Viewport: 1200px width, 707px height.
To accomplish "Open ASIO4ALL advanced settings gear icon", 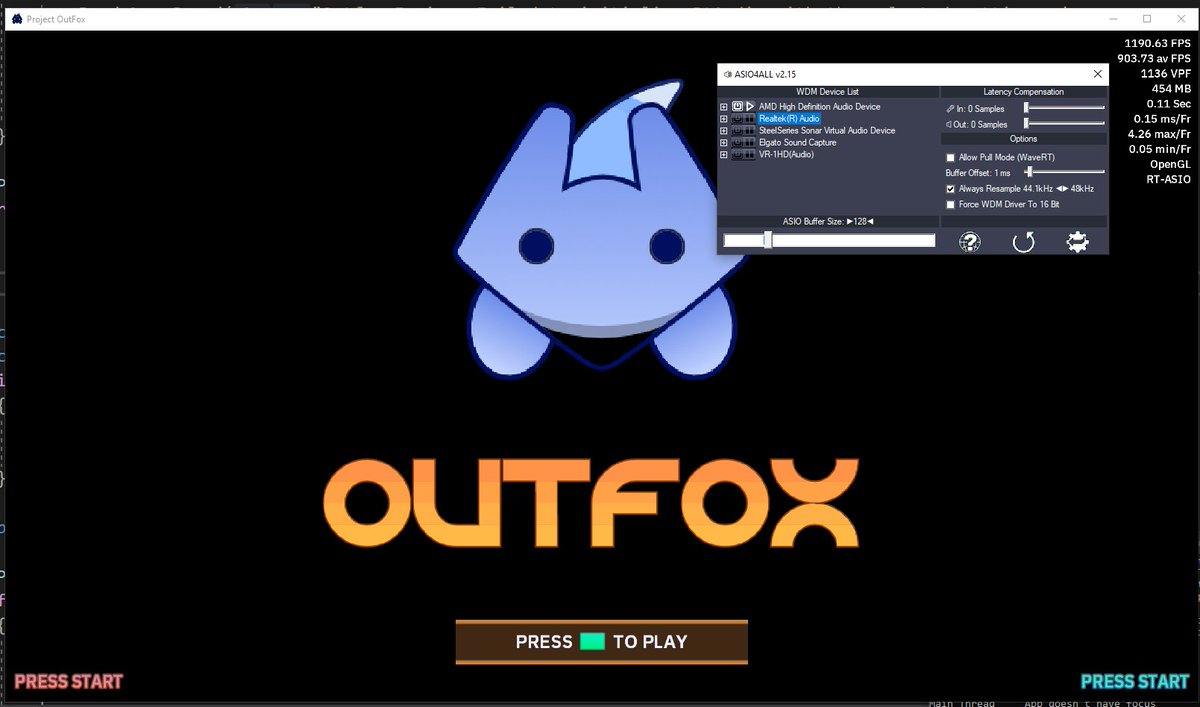I will tap(1078, 241).
